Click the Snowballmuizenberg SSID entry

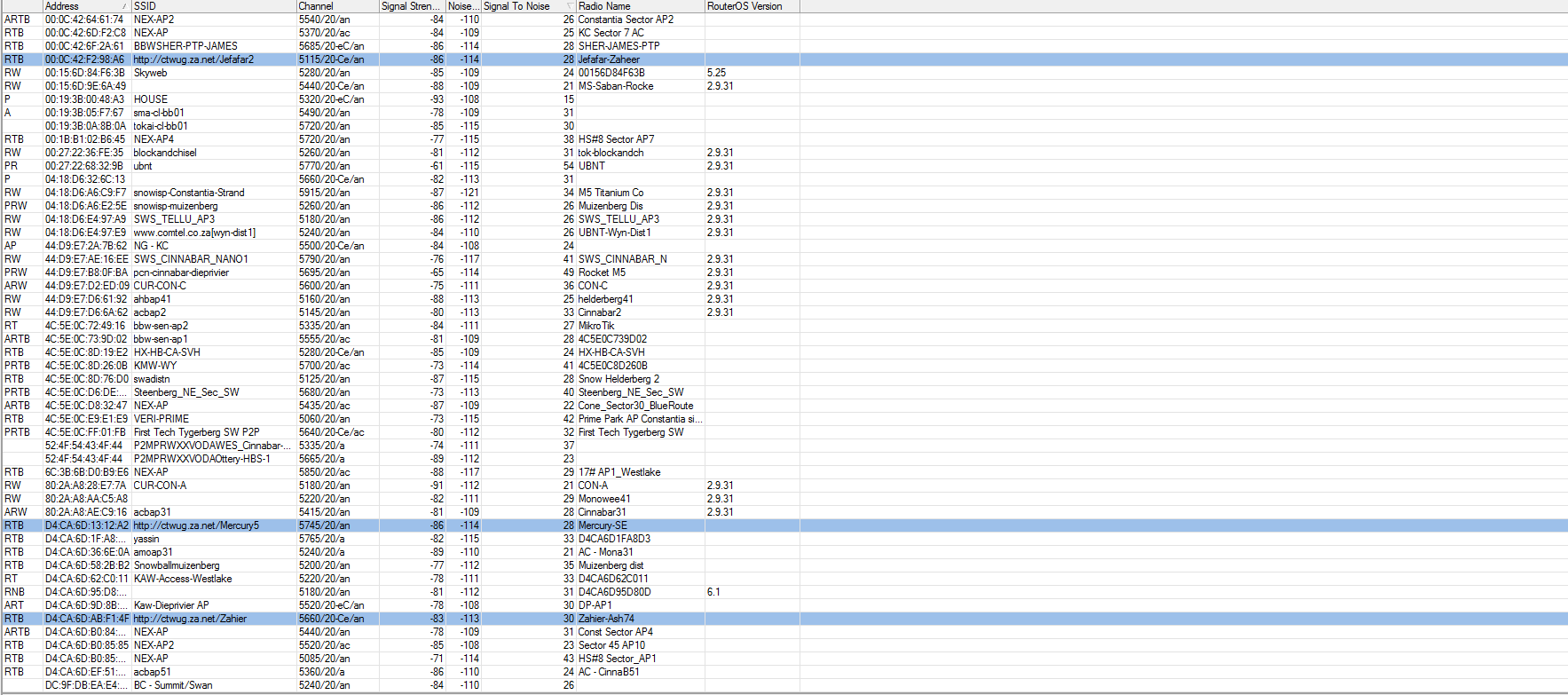pyautogui.click(x=177, y=565)
